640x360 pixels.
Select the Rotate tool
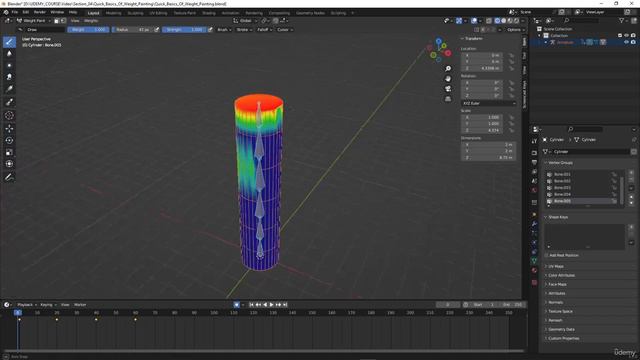click(9, 140)
